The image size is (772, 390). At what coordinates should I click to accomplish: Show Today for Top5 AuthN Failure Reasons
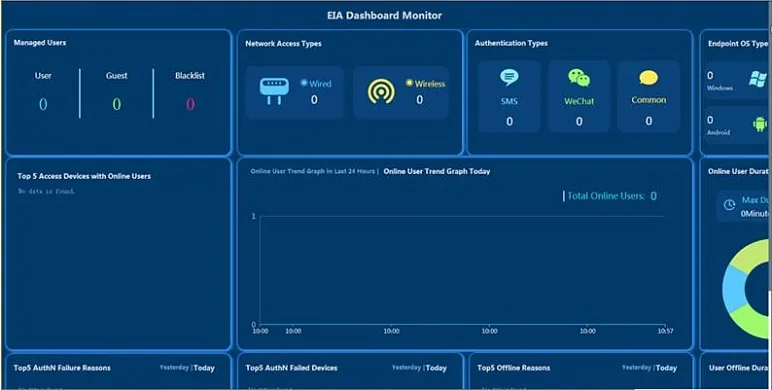pyautogui.click(x=204, y=368)
